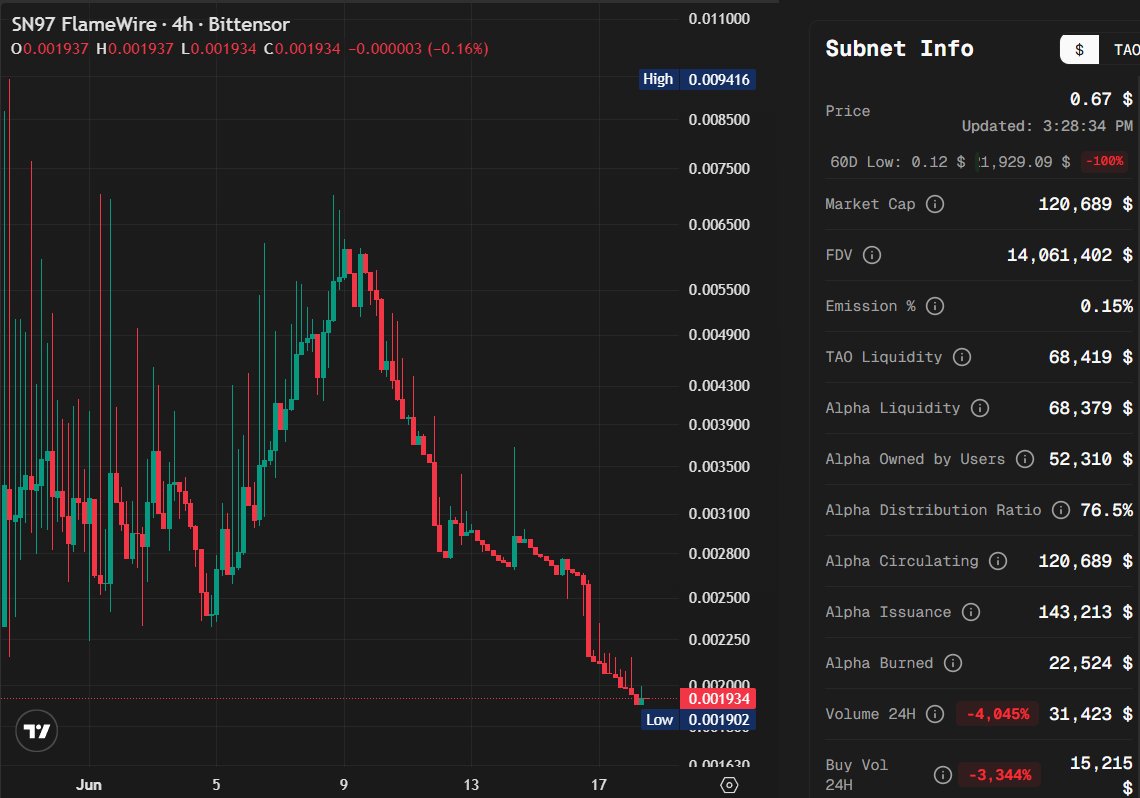Viewport: 1140px width, 798px height.
Task: Click the Jun date label on time axis
Action: 89,785
